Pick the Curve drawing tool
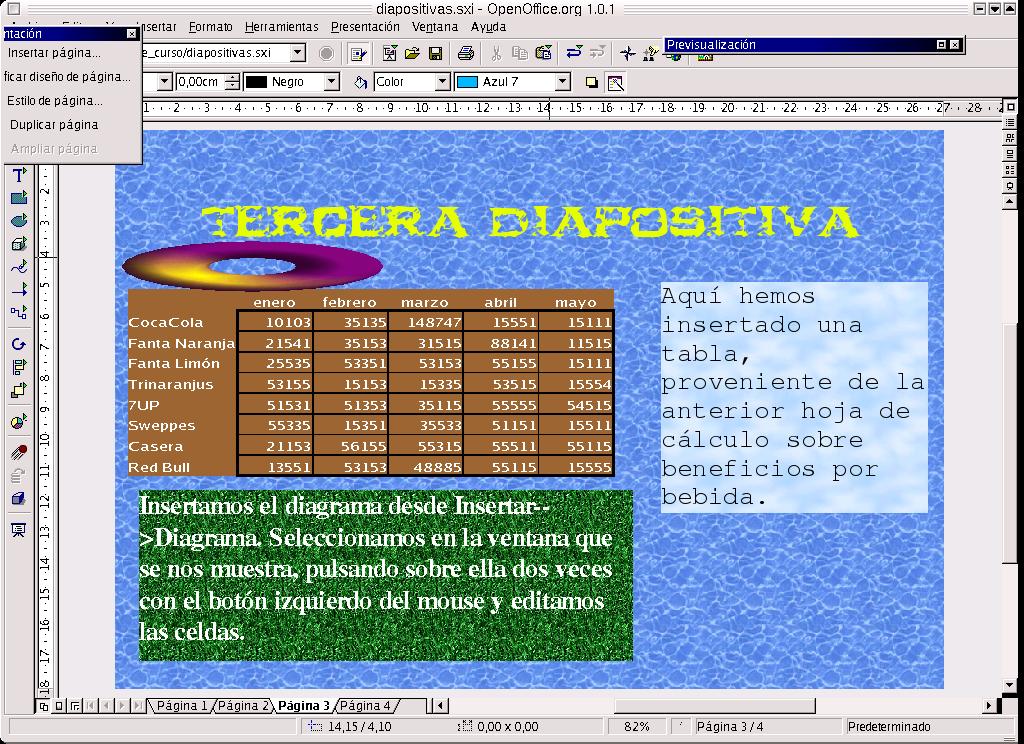The height and width of the screenshot is (744, 1024). [x=18, y=267]
